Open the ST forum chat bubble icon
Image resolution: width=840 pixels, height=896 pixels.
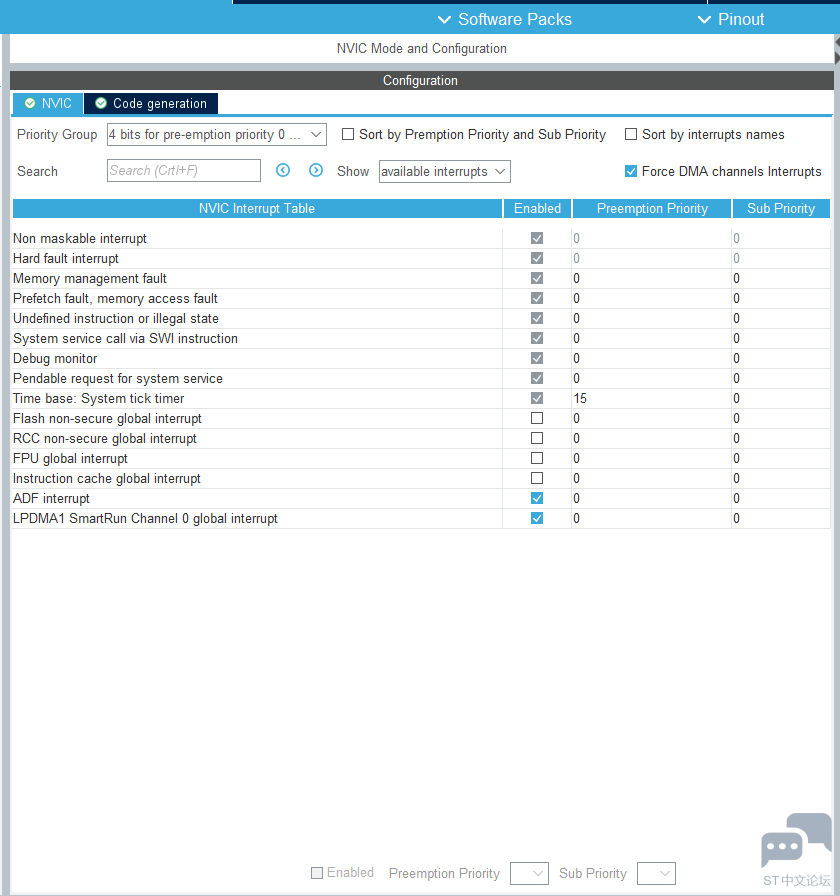coord(796,841)
